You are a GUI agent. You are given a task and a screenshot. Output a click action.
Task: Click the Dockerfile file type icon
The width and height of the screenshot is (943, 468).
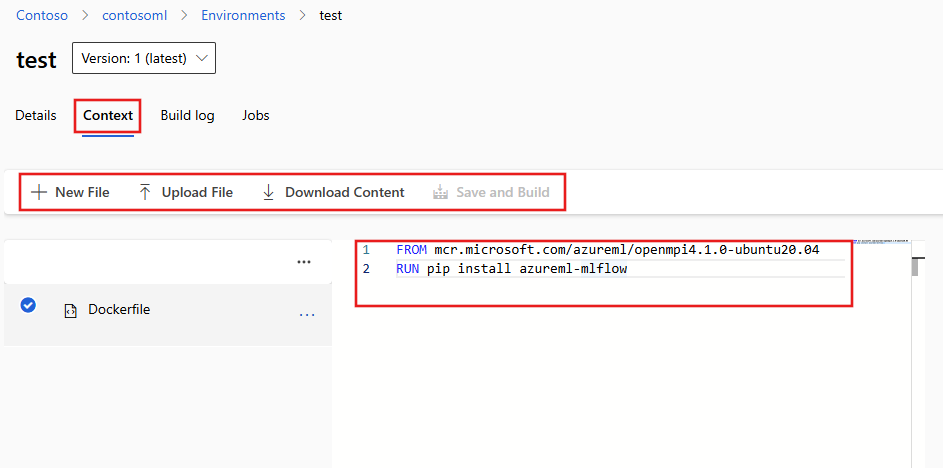coord(70,311)
